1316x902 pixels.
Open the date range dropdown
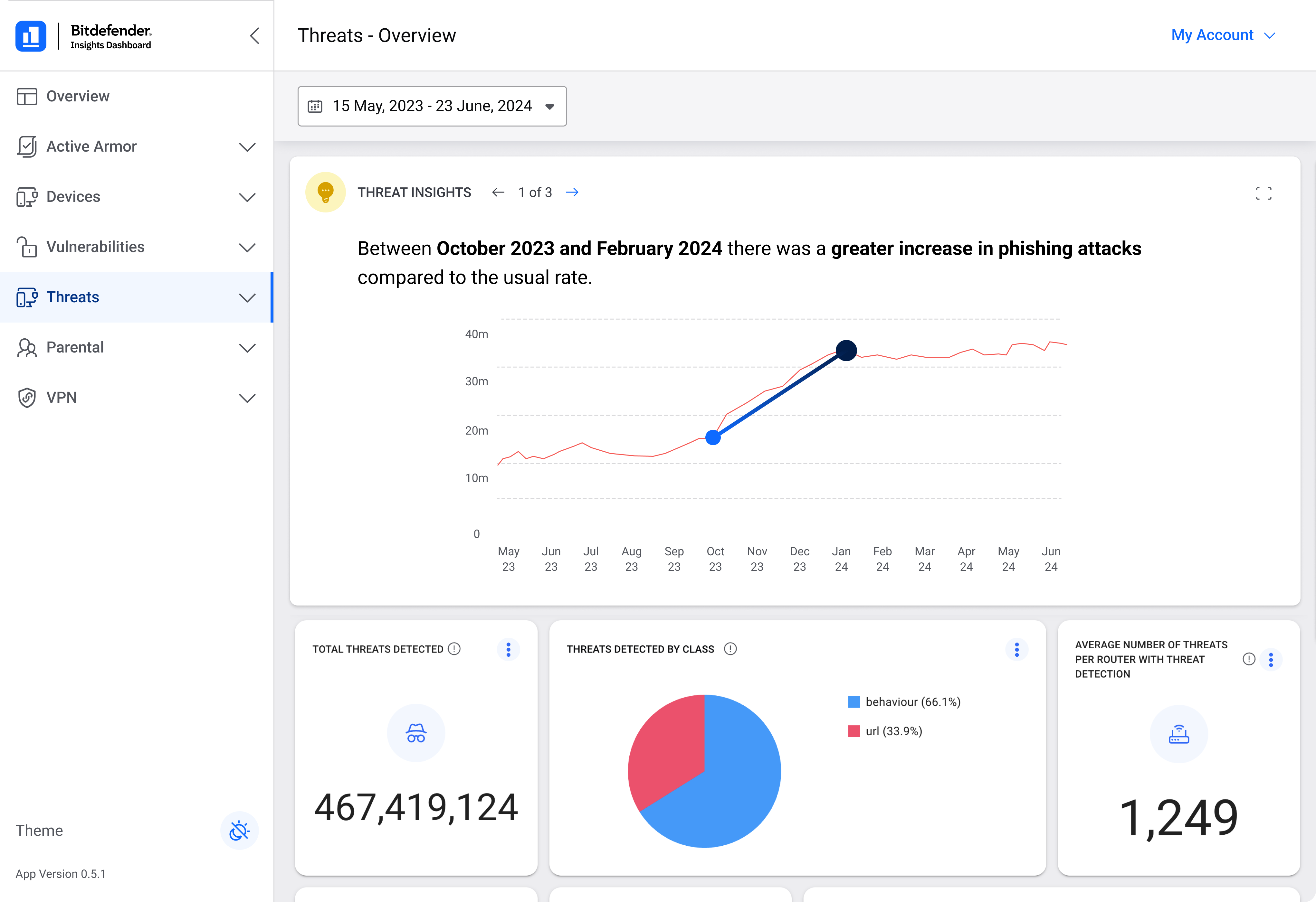tap(432, 106)
